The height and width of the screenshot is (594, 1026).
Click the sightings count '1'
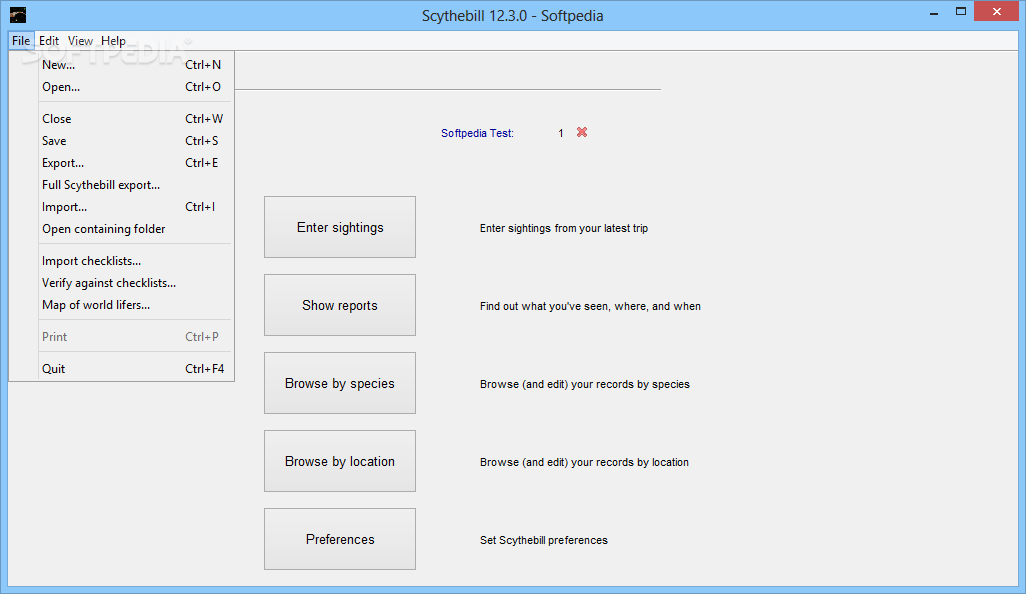[x=561, y=133]
